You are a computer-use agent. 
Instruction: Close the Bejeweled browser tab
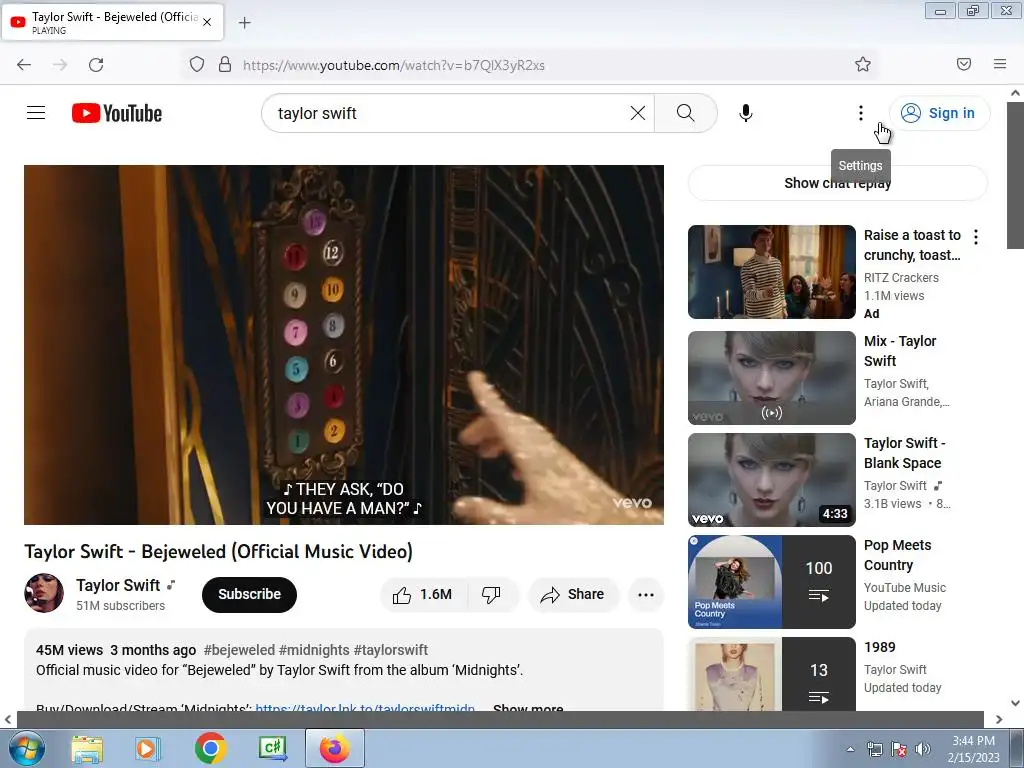(207, 22)
